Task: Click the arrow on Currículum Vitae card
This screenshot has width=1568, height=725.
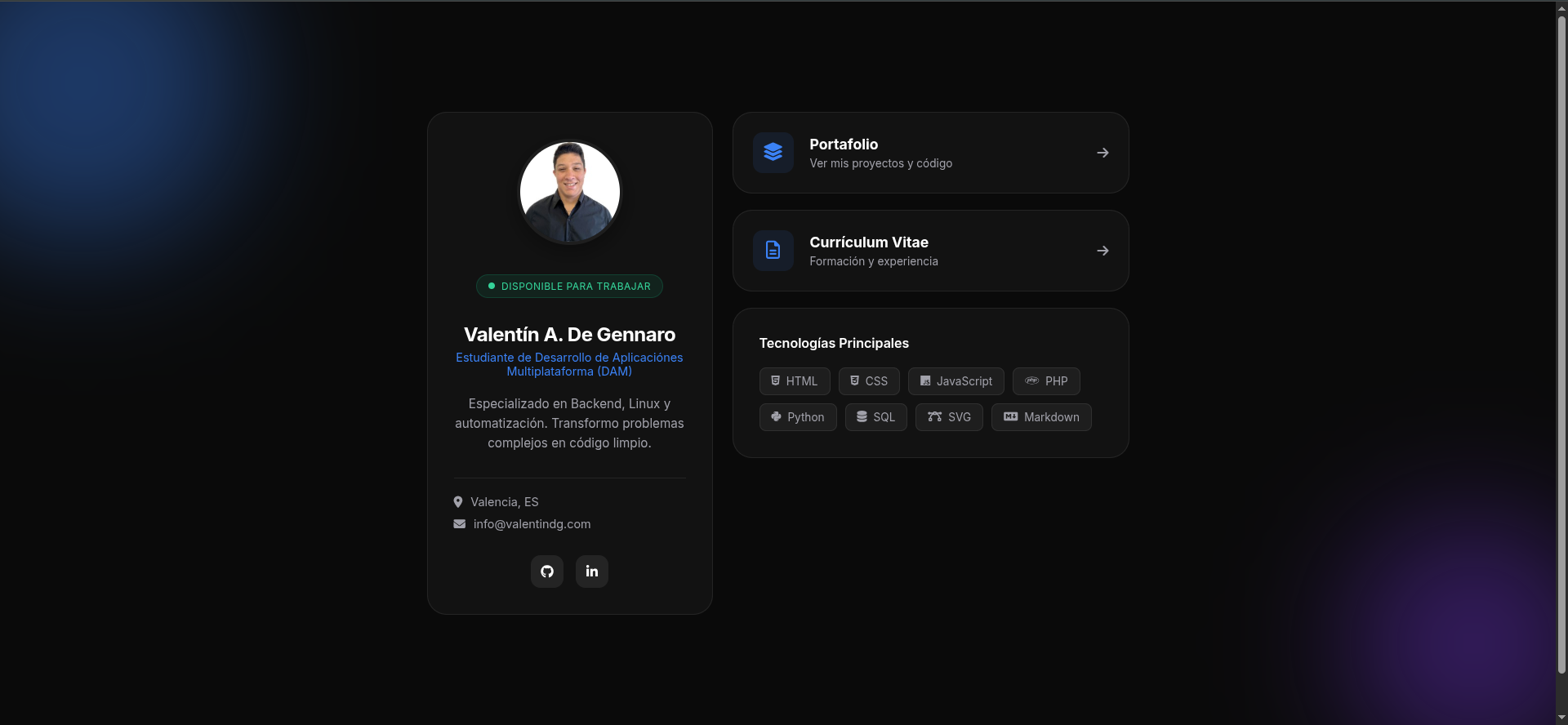Action: coord(1102,251)
